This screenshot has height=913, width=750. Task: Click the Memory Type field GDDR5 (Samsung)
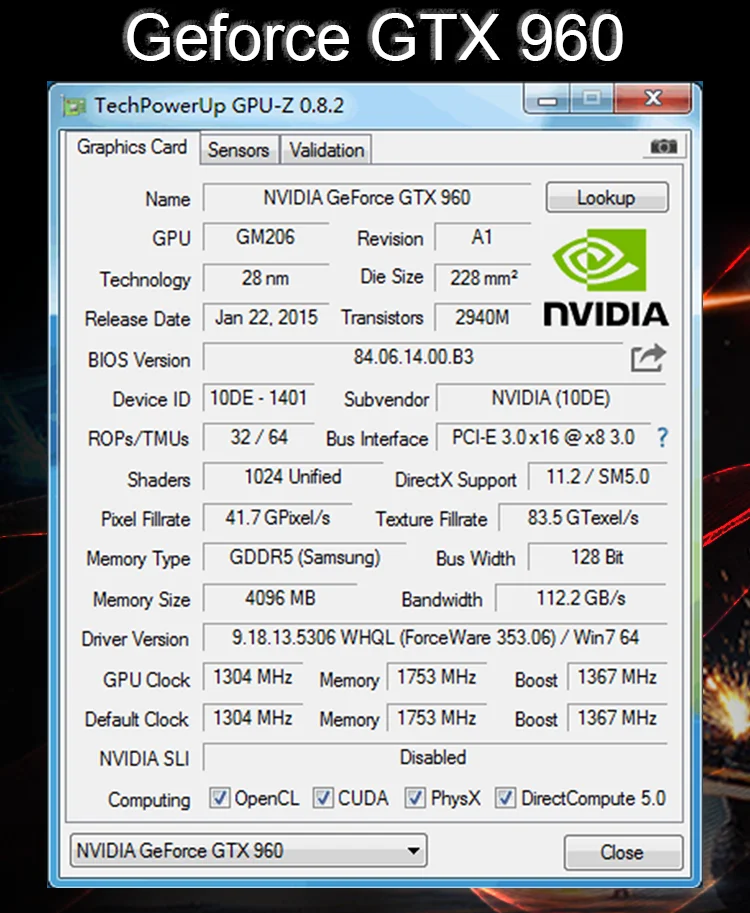pos(305,557)
